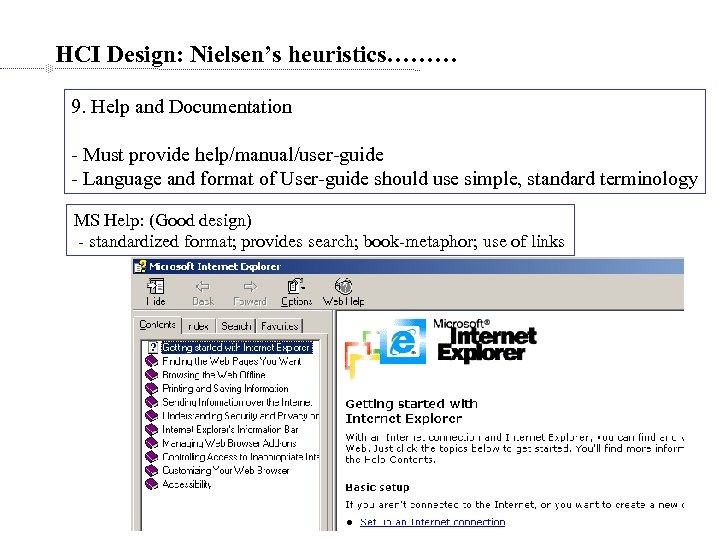Image resolution: width=720 pixels, height=540 pixels.
Task: Expand Managing Web Browser Add-ons topic
Action: tap(229, 443)
